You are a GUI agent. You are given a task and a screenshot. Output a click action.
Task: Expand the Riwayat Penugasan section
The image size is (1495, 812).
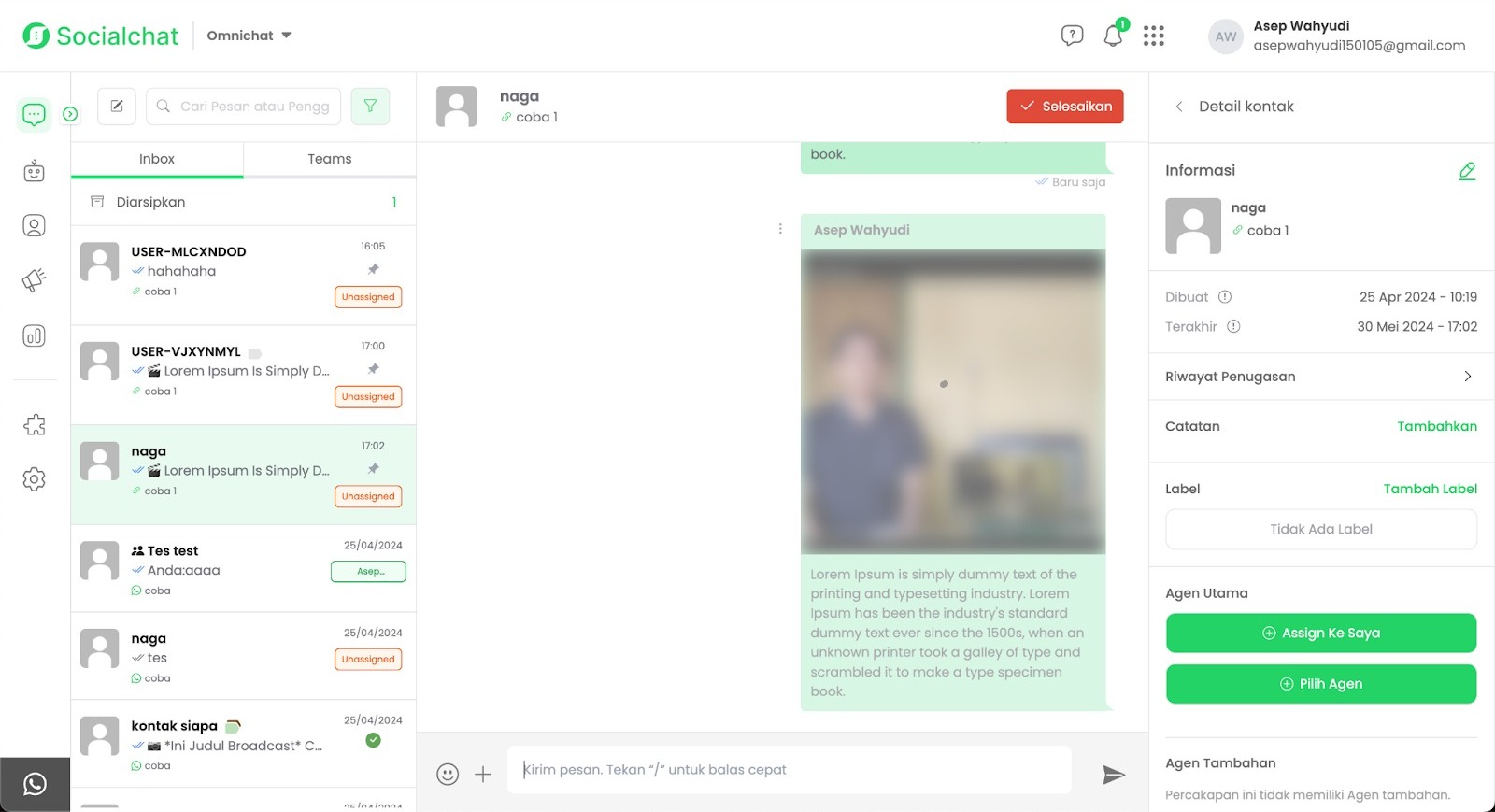(x=1320, y=377)
